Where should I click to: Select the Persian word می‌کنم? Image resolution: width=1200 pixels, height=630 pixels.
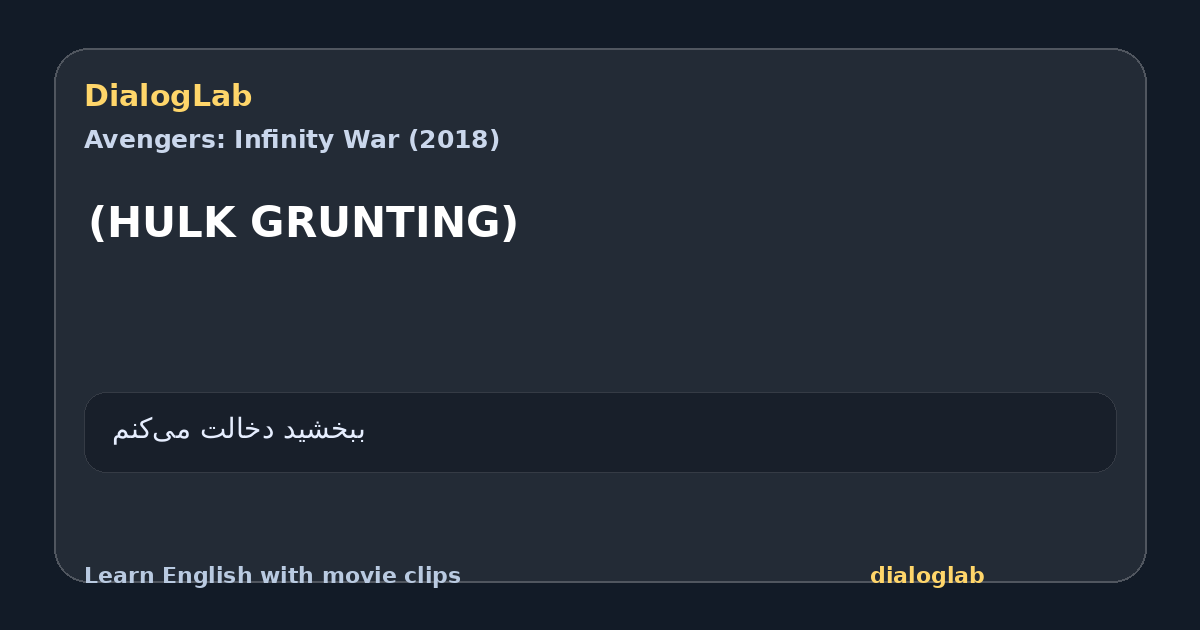151,430
